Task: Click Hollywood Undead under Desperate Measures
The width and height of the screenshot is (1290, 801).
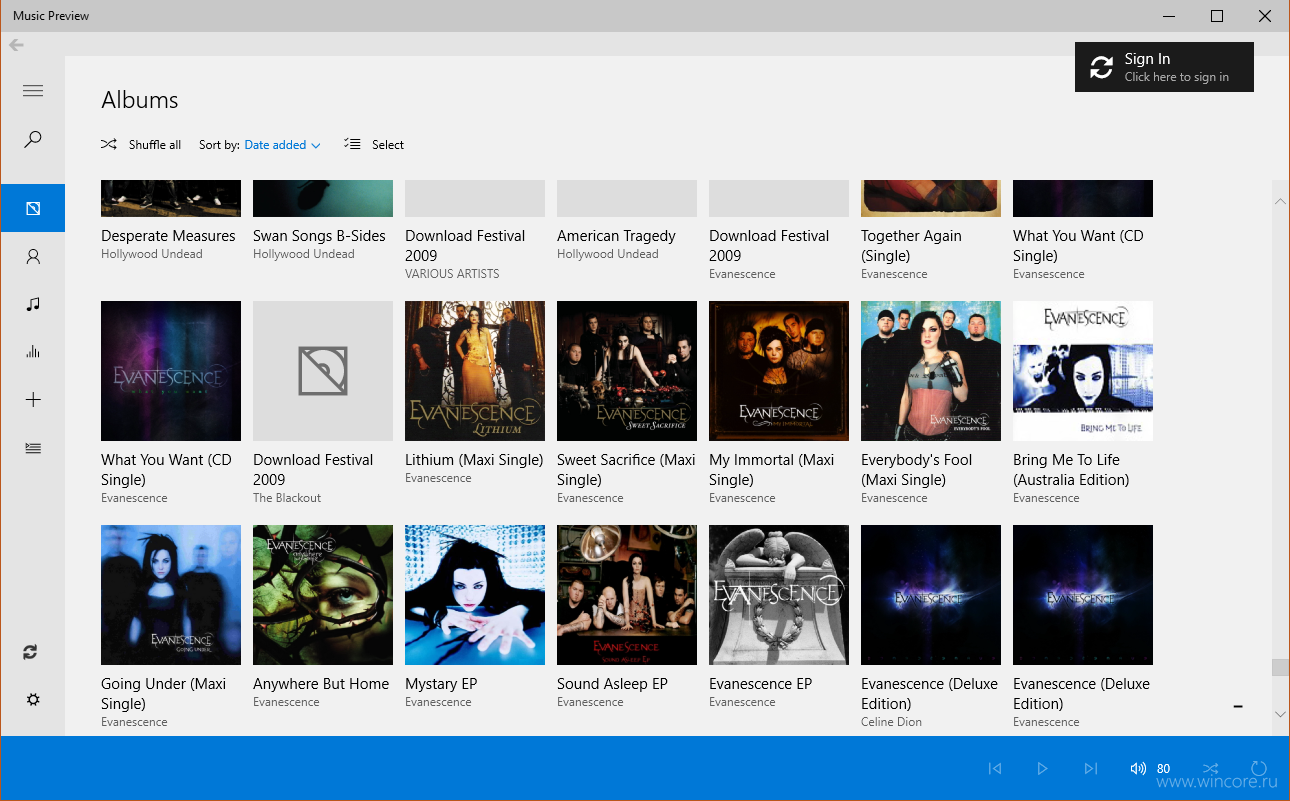Action: click(152, 254)
